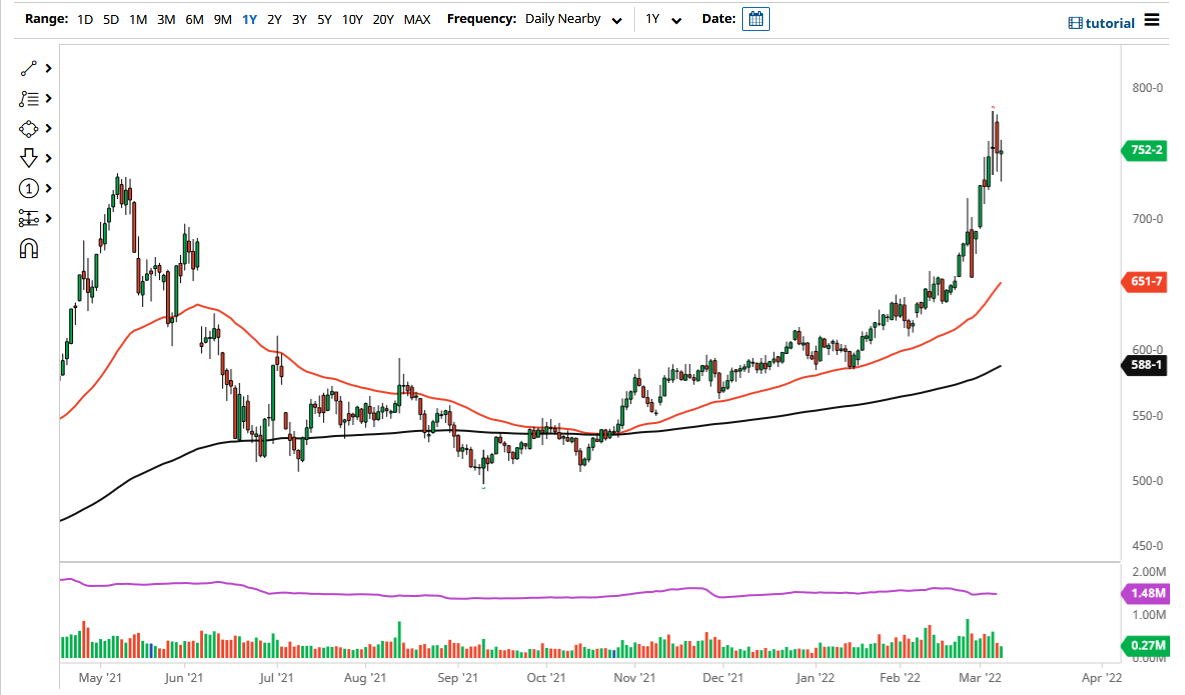This screenshot has height=695, width=1185.
Task: Expand the shapes tool submenu arrow
Action: click(48, 129)
